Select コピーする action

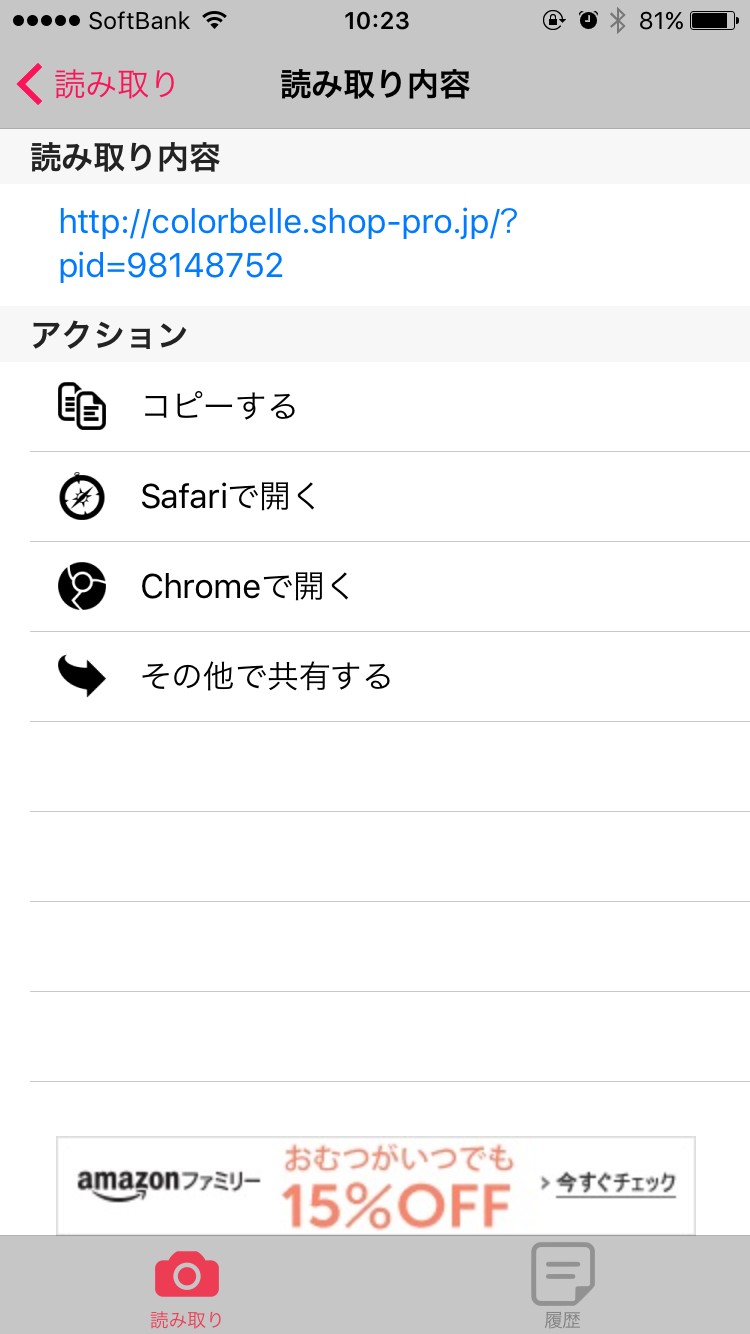(x=219, y=406)
